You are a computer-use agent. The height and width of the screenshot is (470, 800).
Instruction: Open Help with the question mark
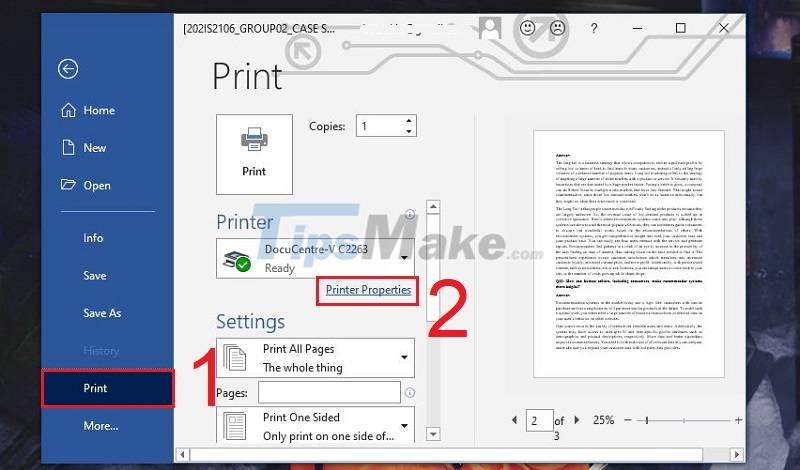pos(593,28)
